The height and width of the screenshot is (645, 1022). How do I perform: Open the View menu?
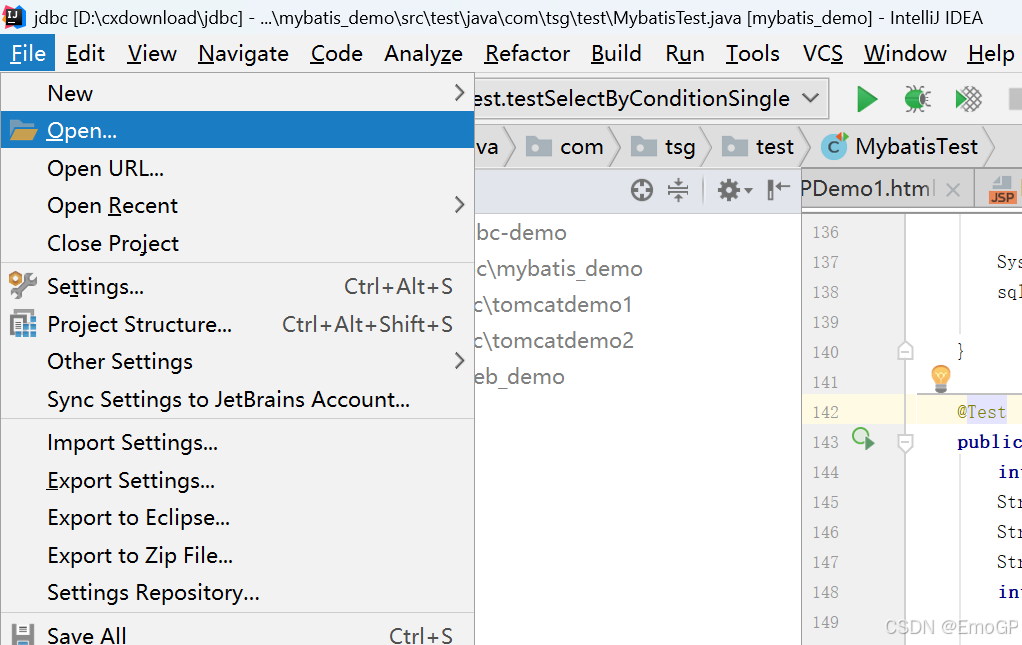(x=152, y=53)
